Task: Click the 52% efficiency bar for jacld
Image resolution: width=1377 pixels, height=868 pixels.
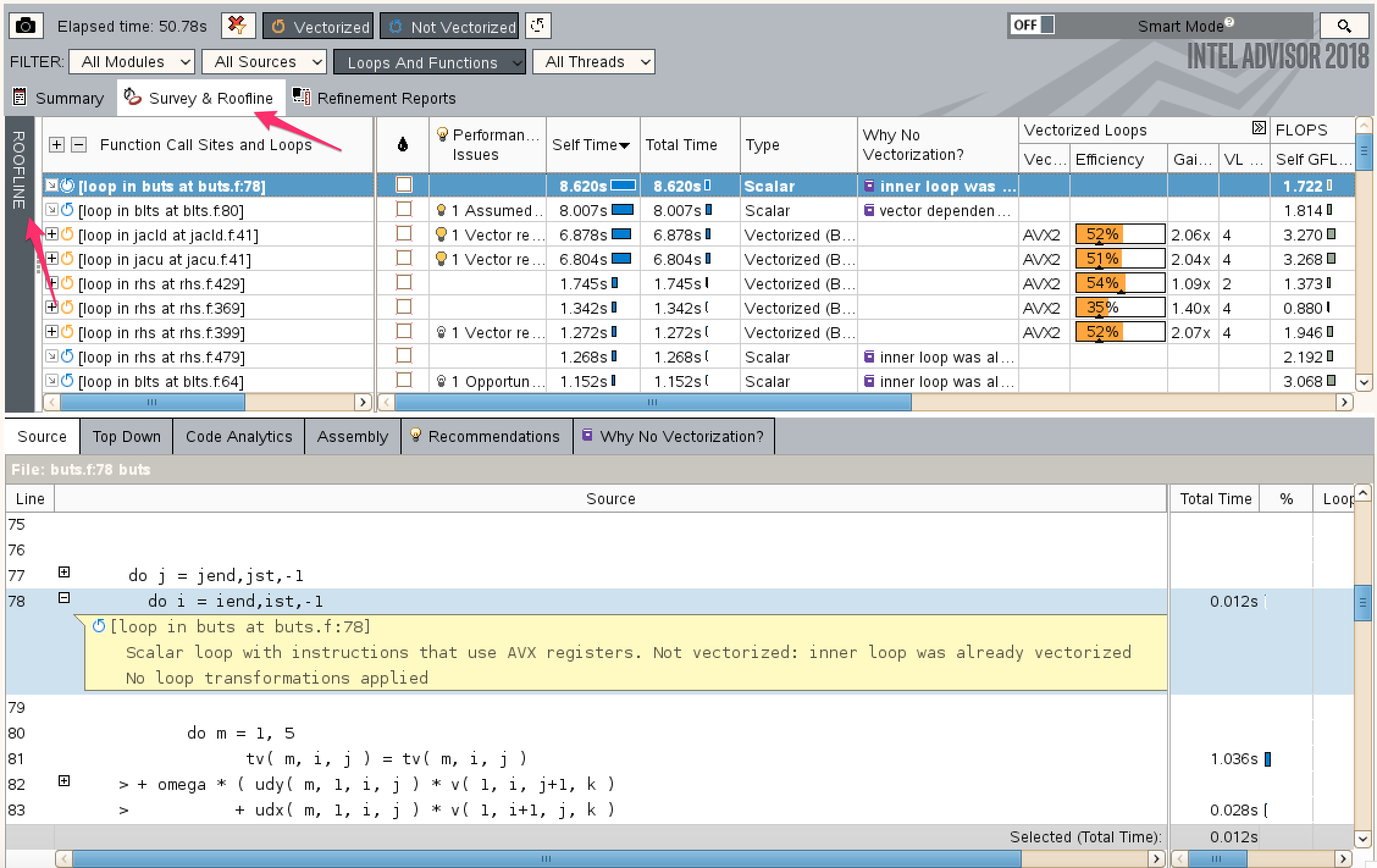Action: (1119, 234)
